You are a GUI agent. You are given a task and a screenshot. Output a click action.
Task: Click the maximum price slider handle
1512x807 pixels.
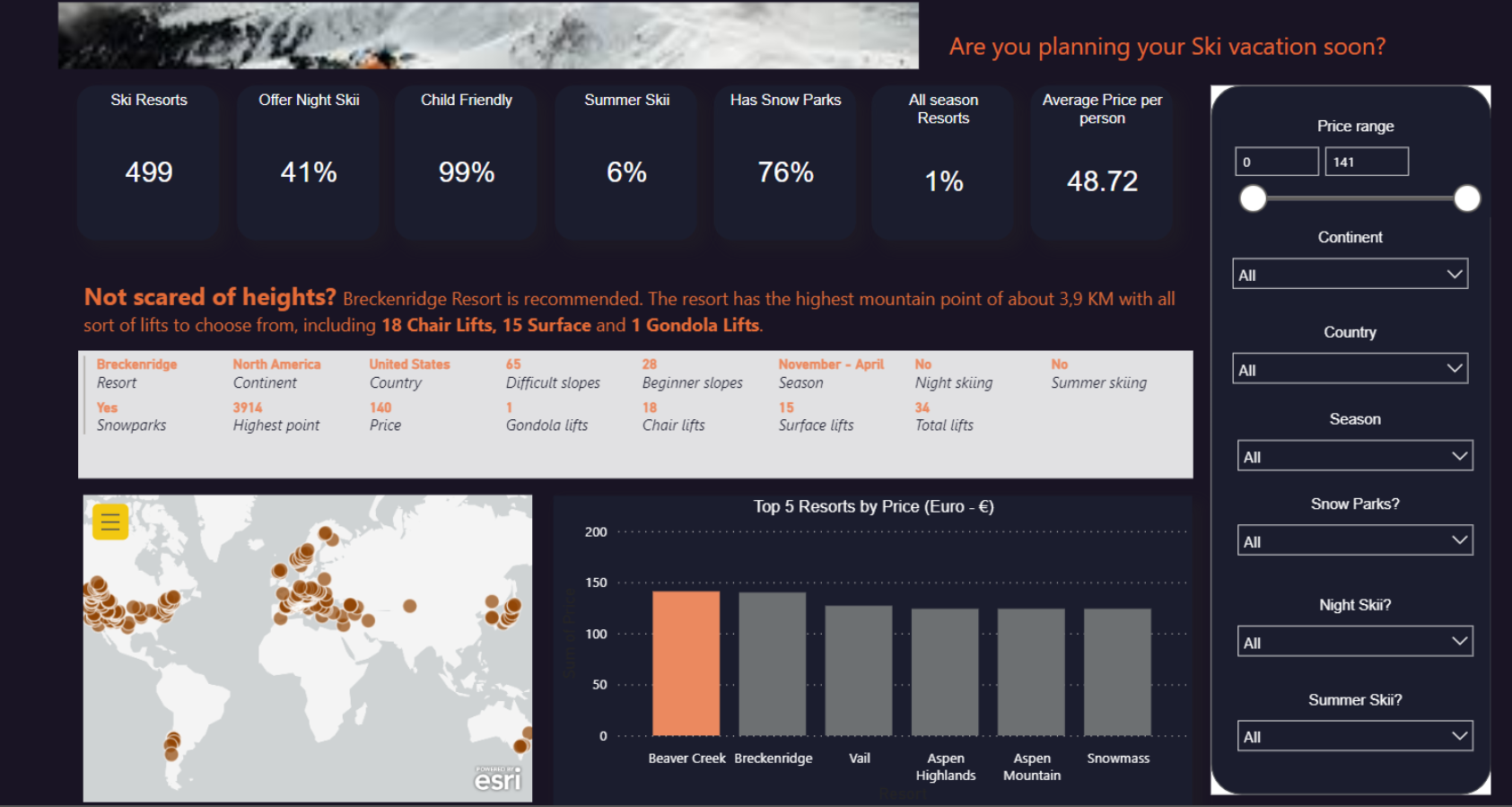pos(1467,198)
